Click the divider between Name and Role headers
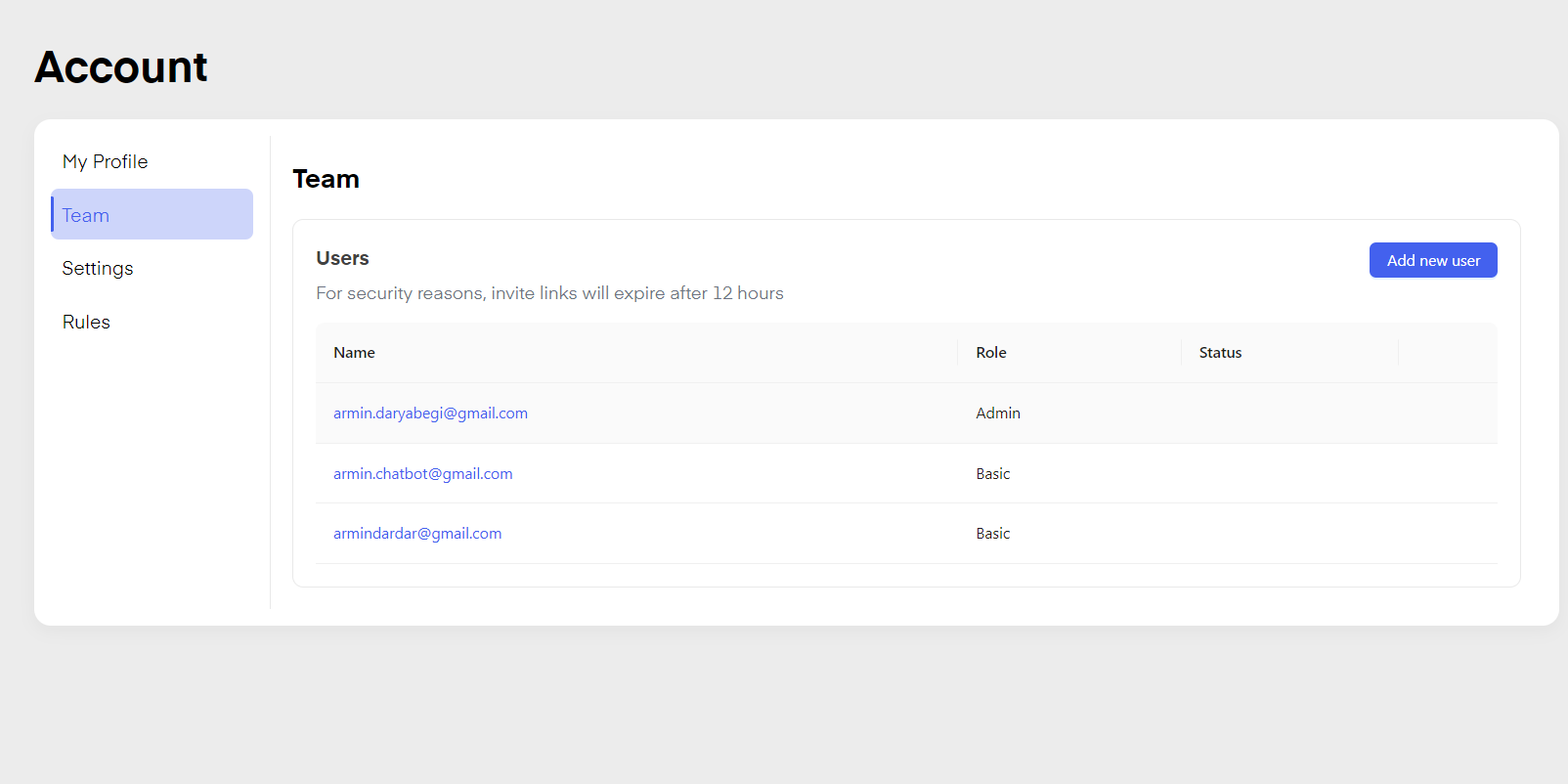Viewport: 1568px width, 784px height. pos(957,352)
